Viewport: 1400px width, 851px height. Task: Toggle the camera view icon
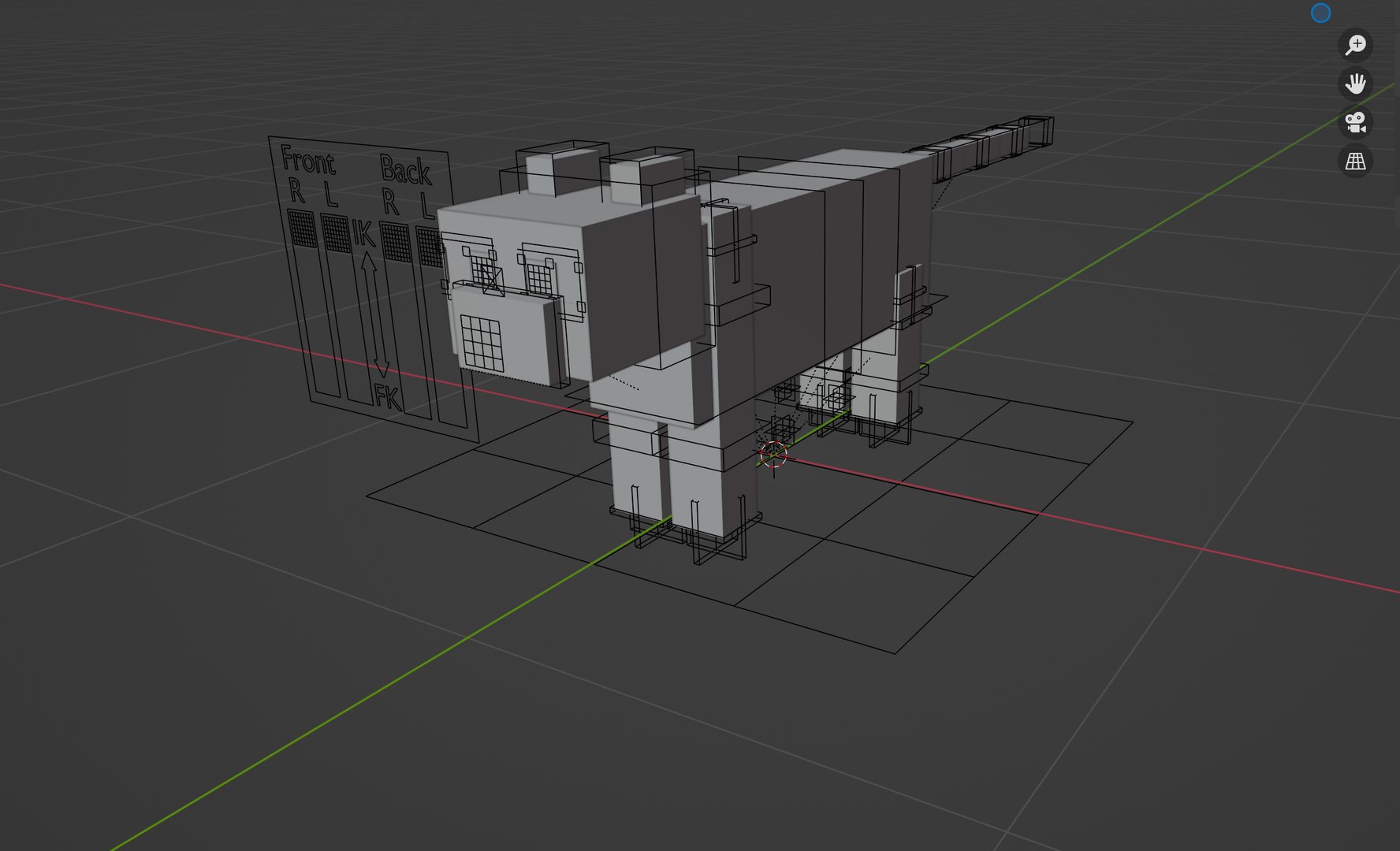tap(1355, 122)
